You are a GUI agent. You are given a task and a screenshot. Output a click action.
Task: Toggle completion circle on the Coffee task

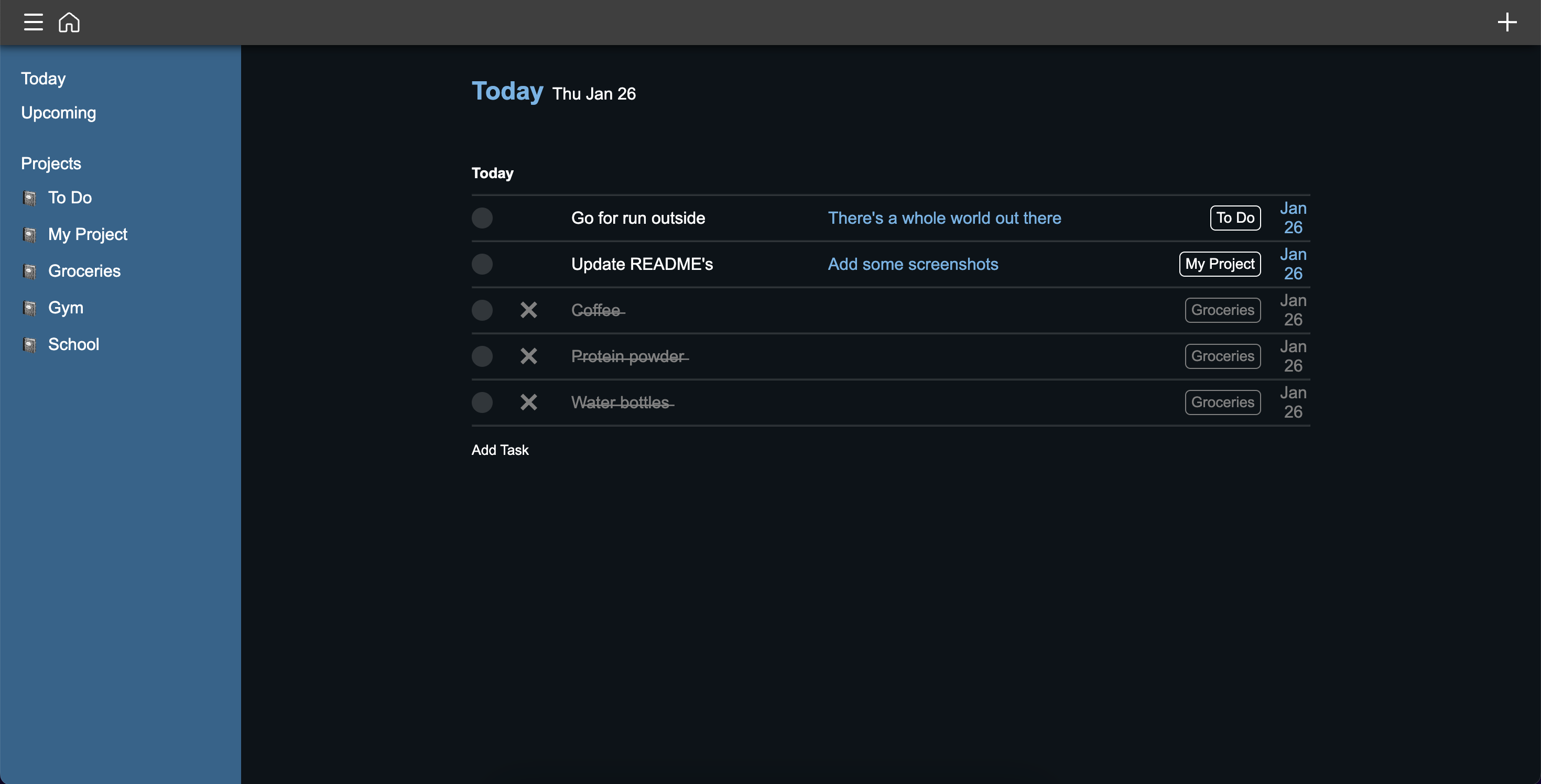click(482, 310)
